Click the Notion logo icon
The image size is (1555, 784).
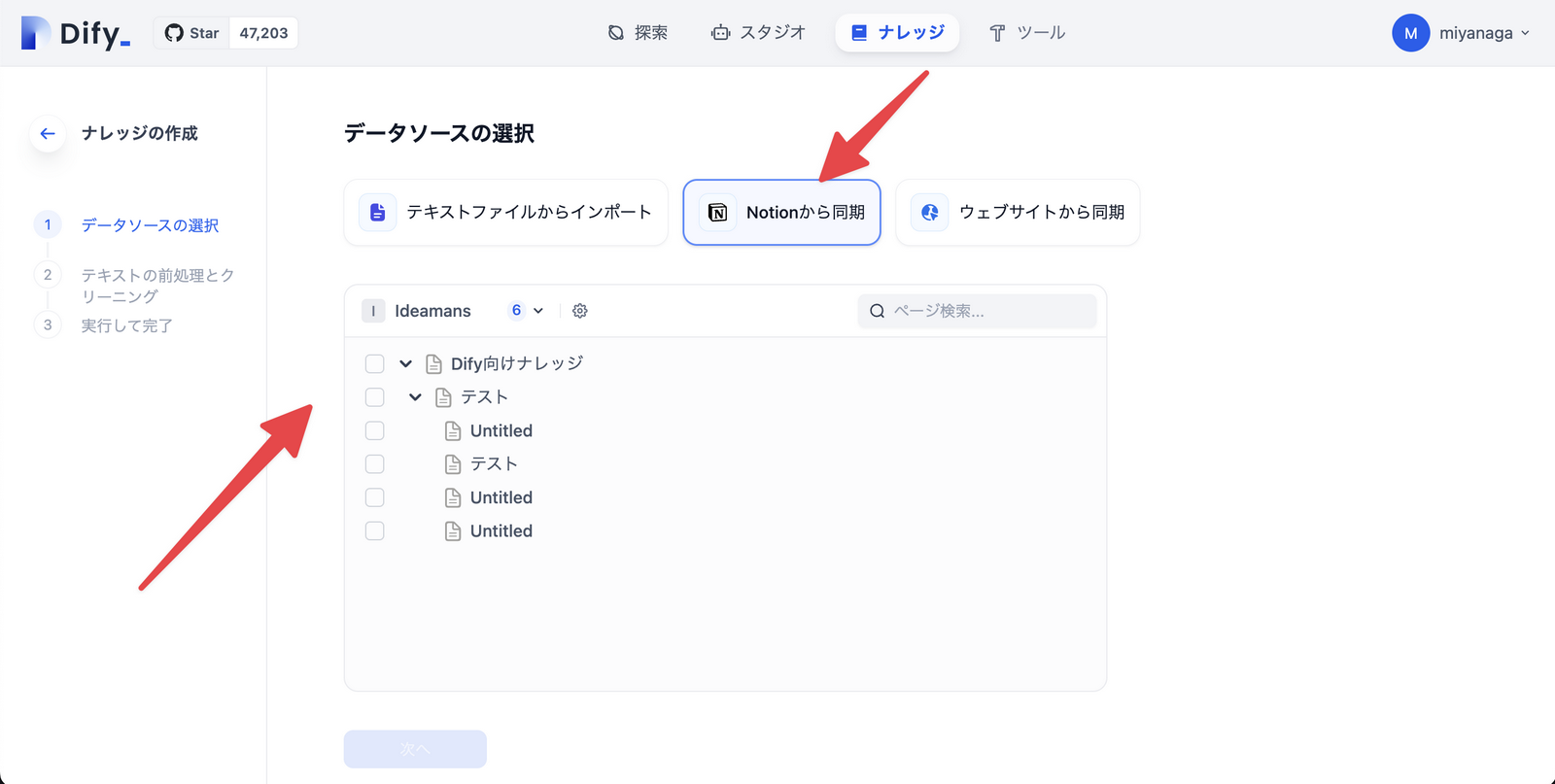(717, 213)
